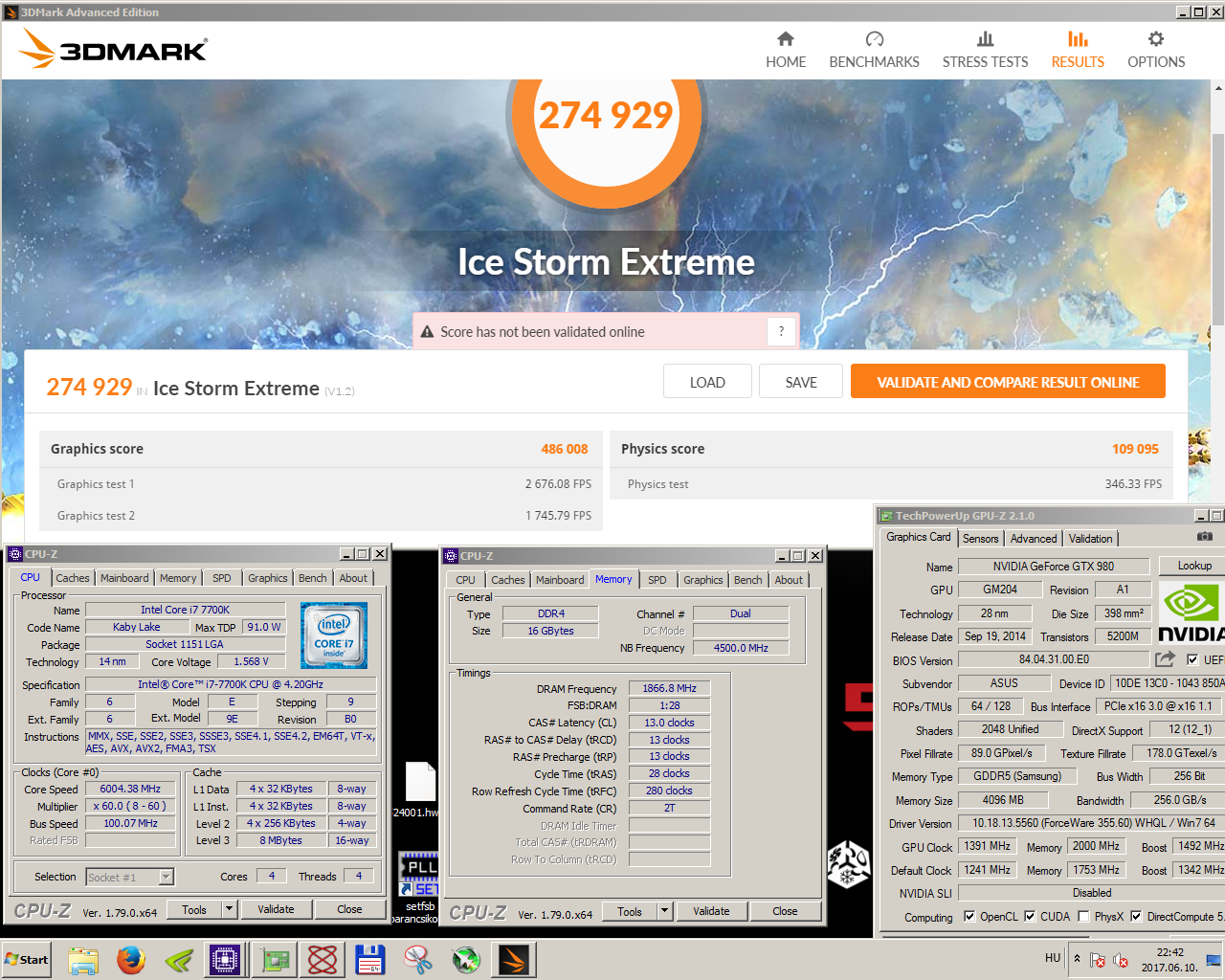Click the SAVE result button
The width and height of the screenshot is (1225, 980).
(801, 381)
